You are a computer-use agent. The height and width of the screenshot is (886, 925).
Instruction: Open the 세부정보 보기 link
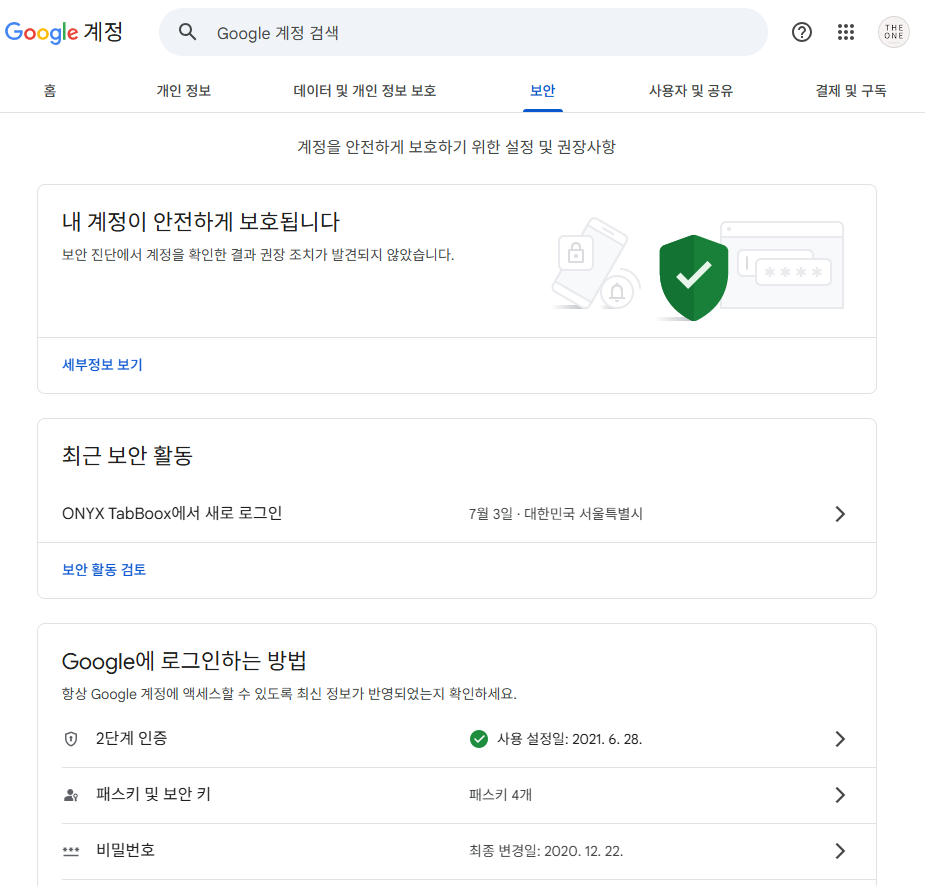pyautogui.click(x=101, y=365)
